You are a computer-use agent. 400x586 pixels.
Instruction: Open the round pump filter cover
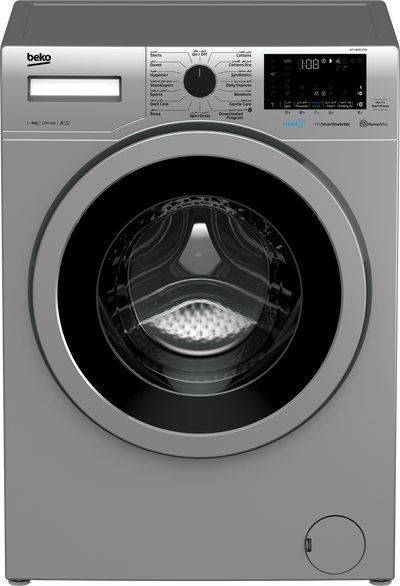click(x=335, y=544)
